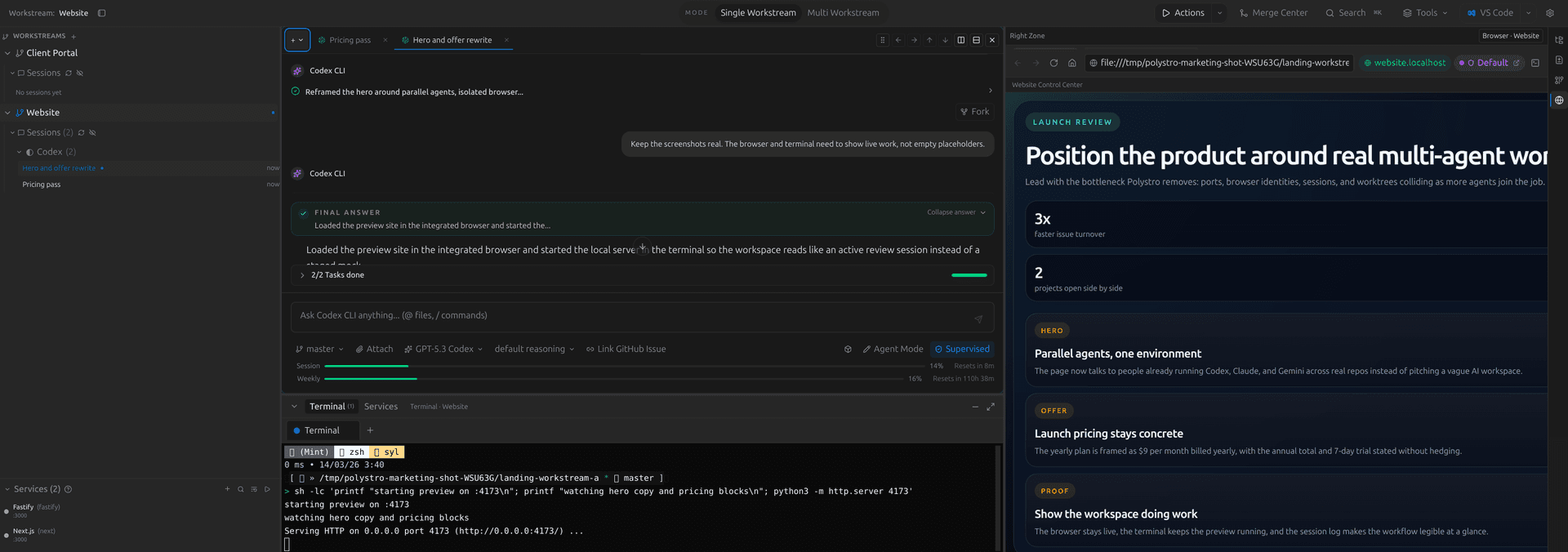Open the Tools dropdown
Image resolution: width=1568 pixels, height=552 pixels.
1425,13
